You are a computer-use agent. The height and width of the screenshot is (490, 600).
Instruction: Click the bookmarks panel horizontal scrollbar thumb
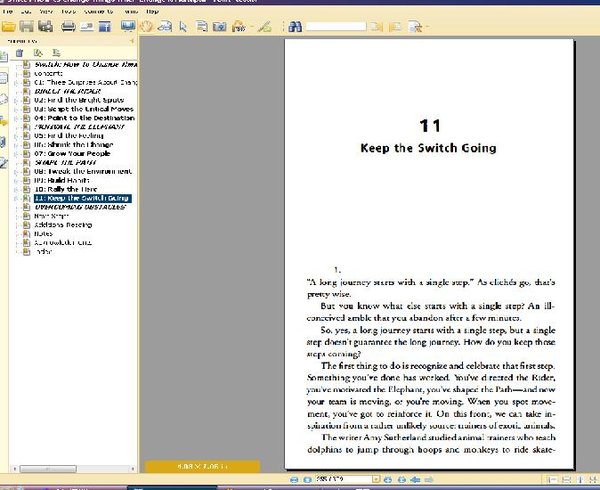point(48,469)
